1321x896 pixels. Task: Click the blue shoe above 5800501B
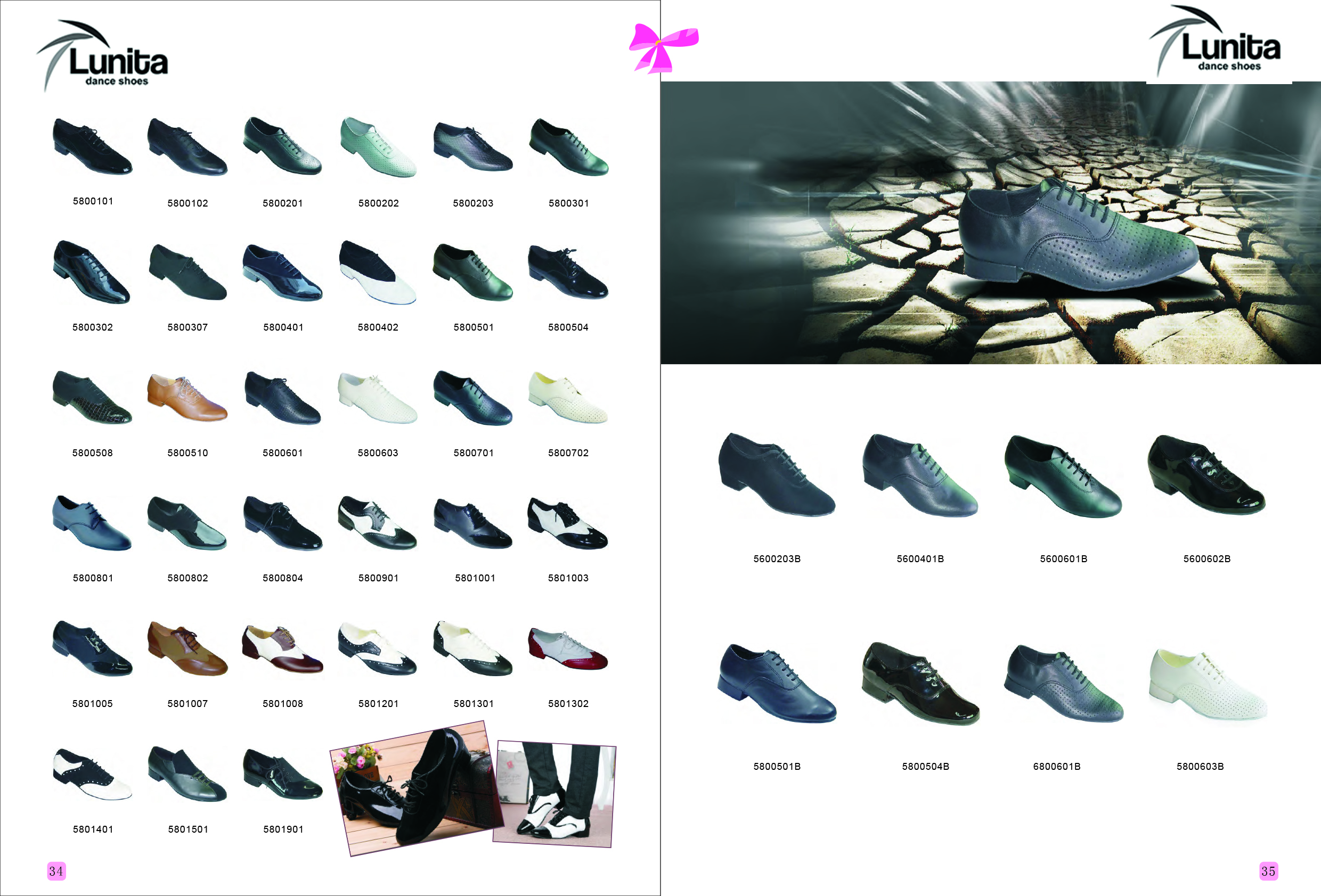[x=777, y=683]
